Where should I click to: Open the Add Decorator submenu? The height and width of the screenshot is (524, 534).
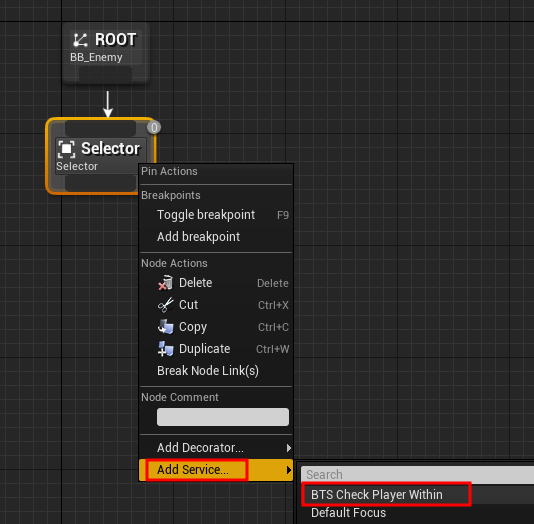click(216, 448)
